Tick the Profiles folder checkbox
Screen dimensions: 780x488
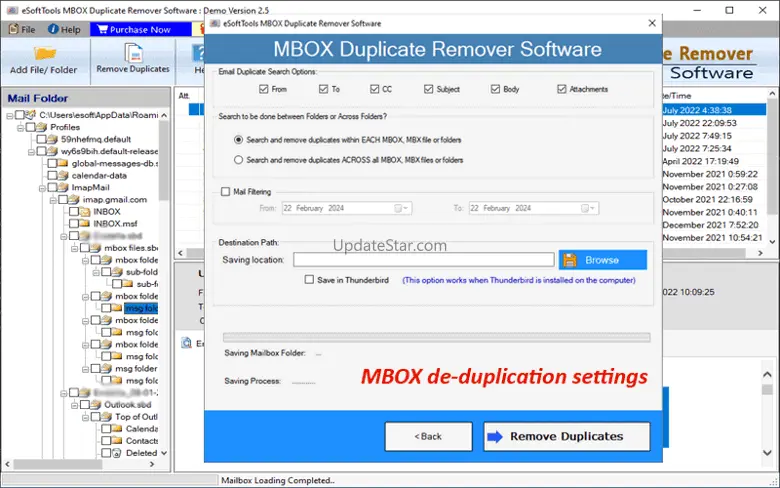coord(30,127)
